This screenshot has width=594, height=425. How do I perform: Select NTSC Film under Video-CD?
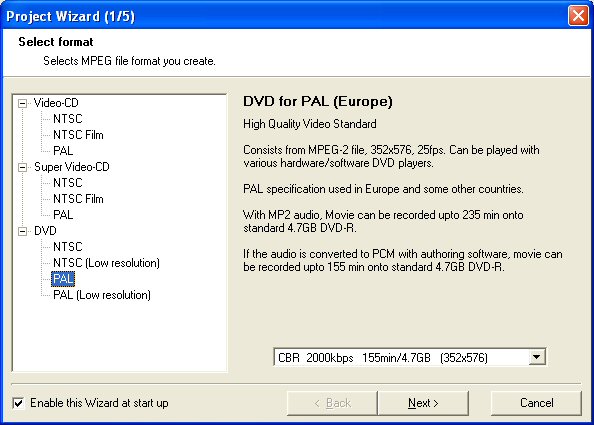[x=78, y=135]
